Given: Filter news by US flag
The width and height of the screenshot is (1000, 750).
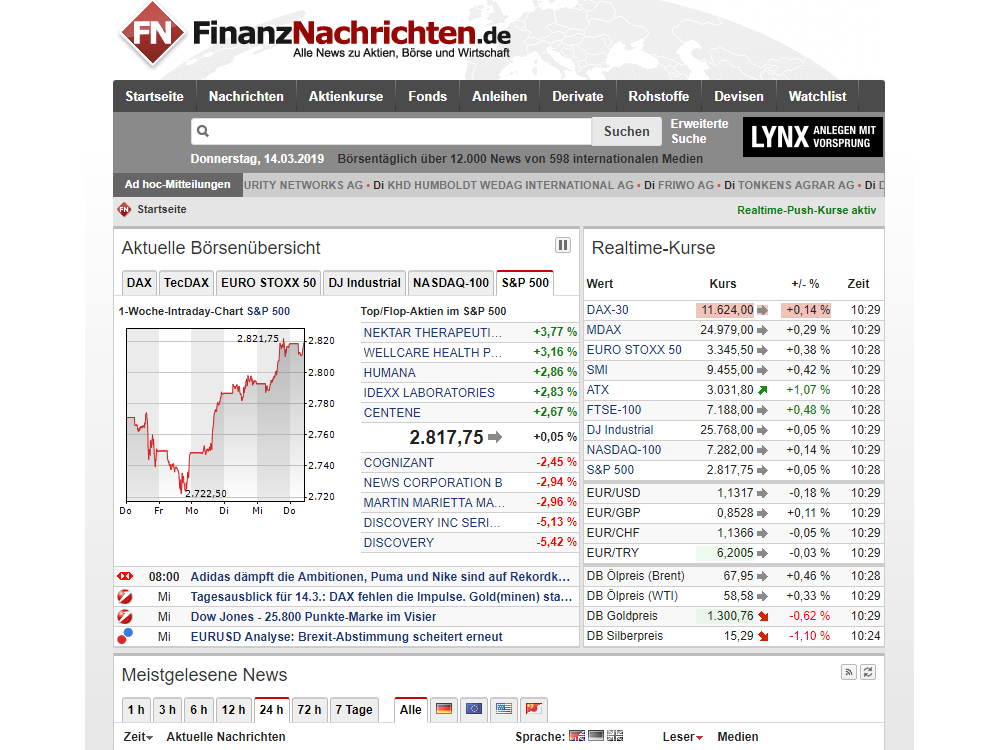Looking at the screenshot, I should click(x=504, y=709).
